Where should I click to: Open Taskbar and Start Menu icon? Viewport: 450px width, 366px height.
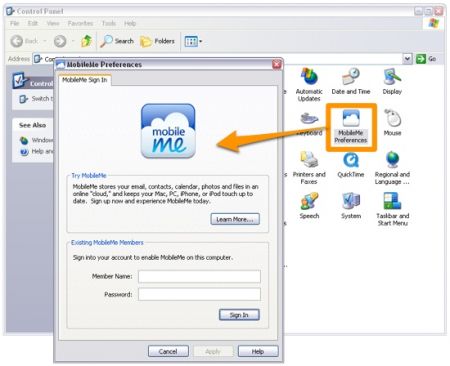tap(392, 209)
